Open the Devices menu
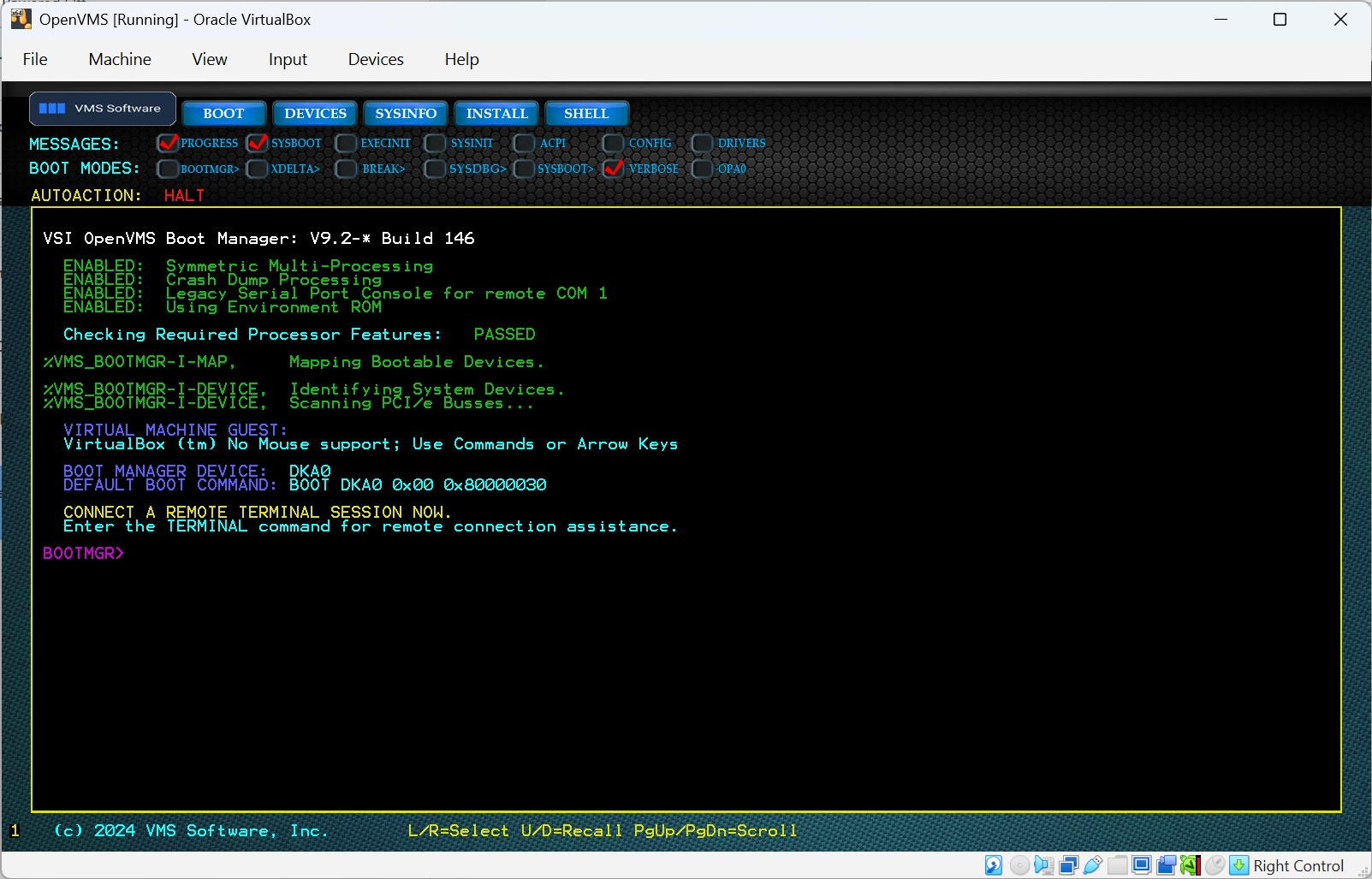This screenshot has width=1372, height=879. pos(376,59)
